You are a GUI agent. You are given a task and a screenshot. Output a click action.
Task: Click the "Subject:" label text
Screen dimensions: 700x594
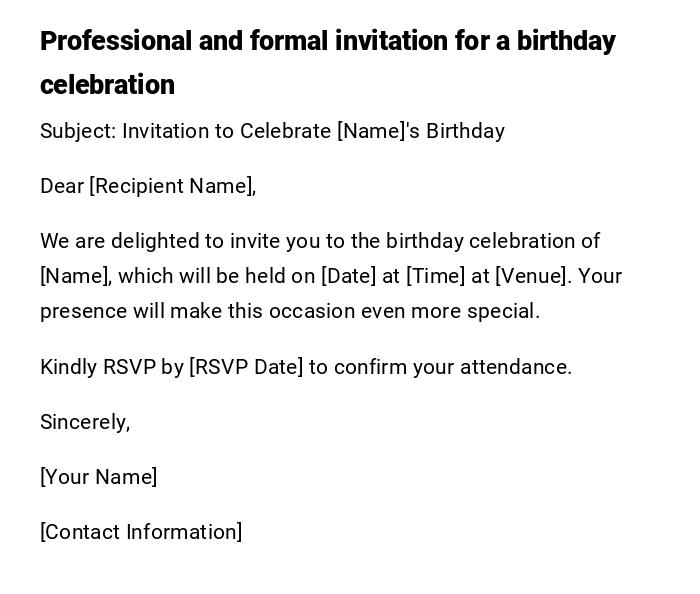(78, 131)
